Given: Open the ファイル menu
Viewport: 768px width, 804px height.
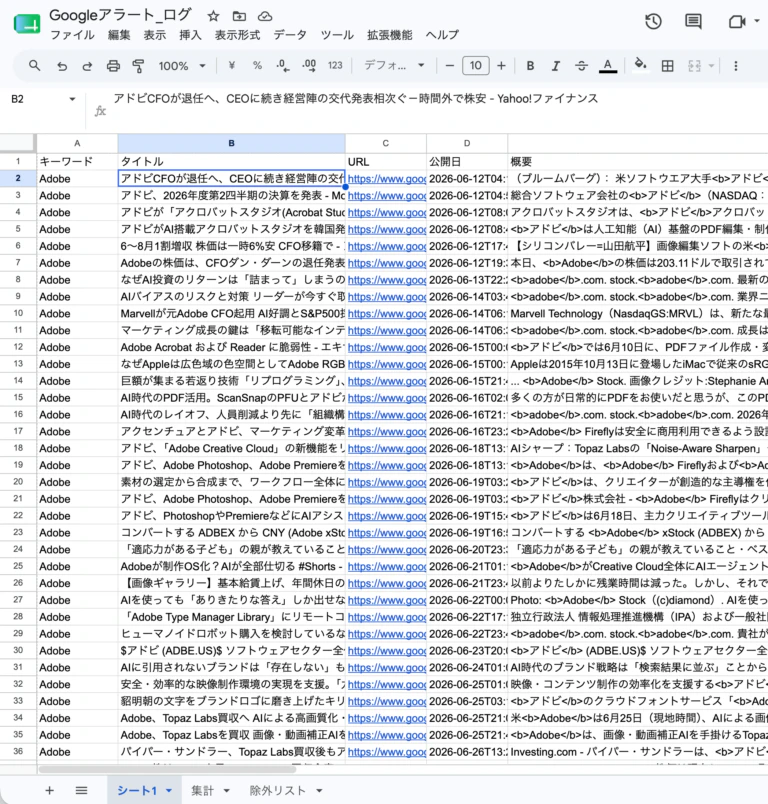Looking at the screenshot, I should [72, 35].
